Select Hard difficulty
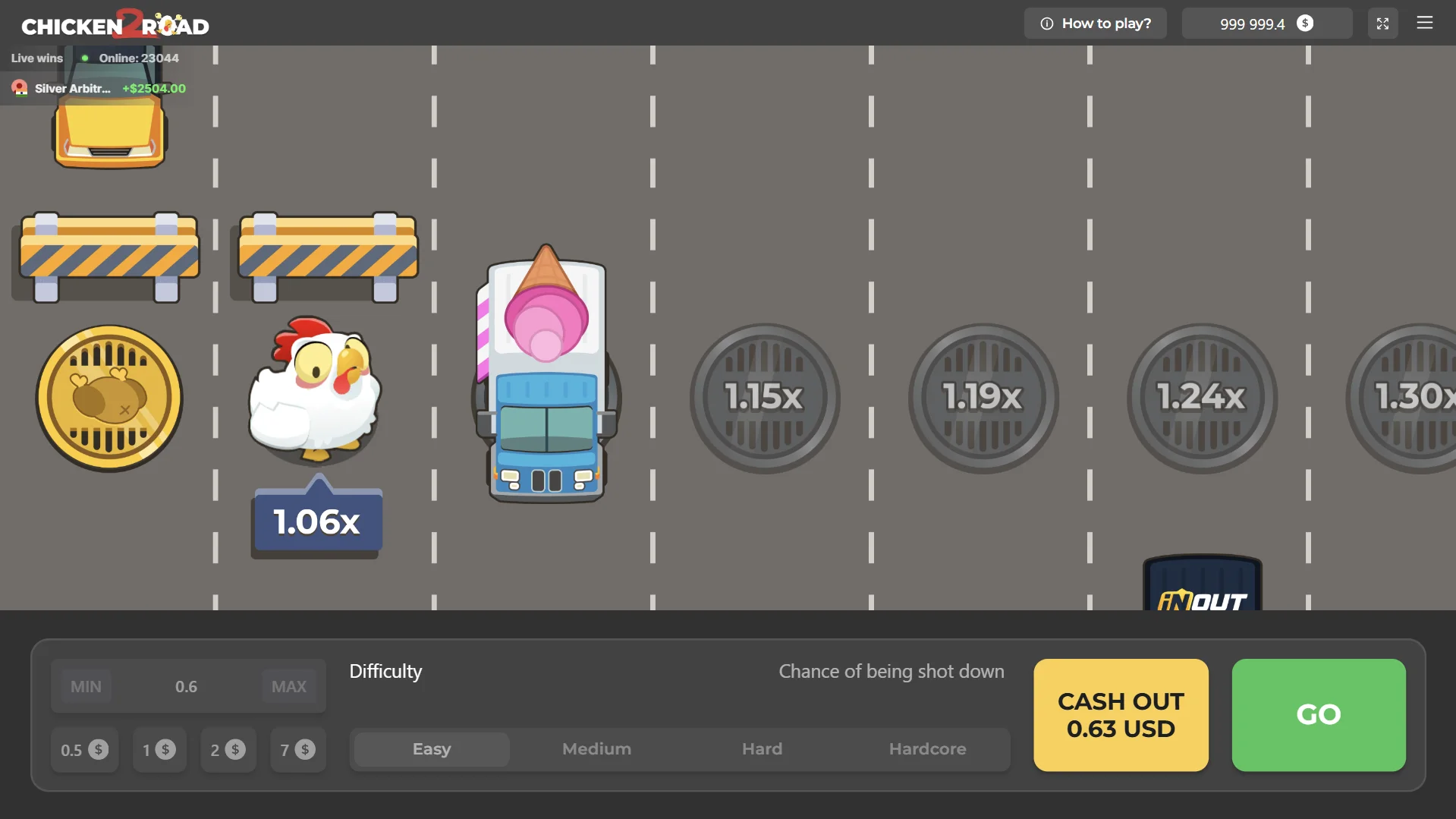The image size is (1456, 819). point(762,749)
